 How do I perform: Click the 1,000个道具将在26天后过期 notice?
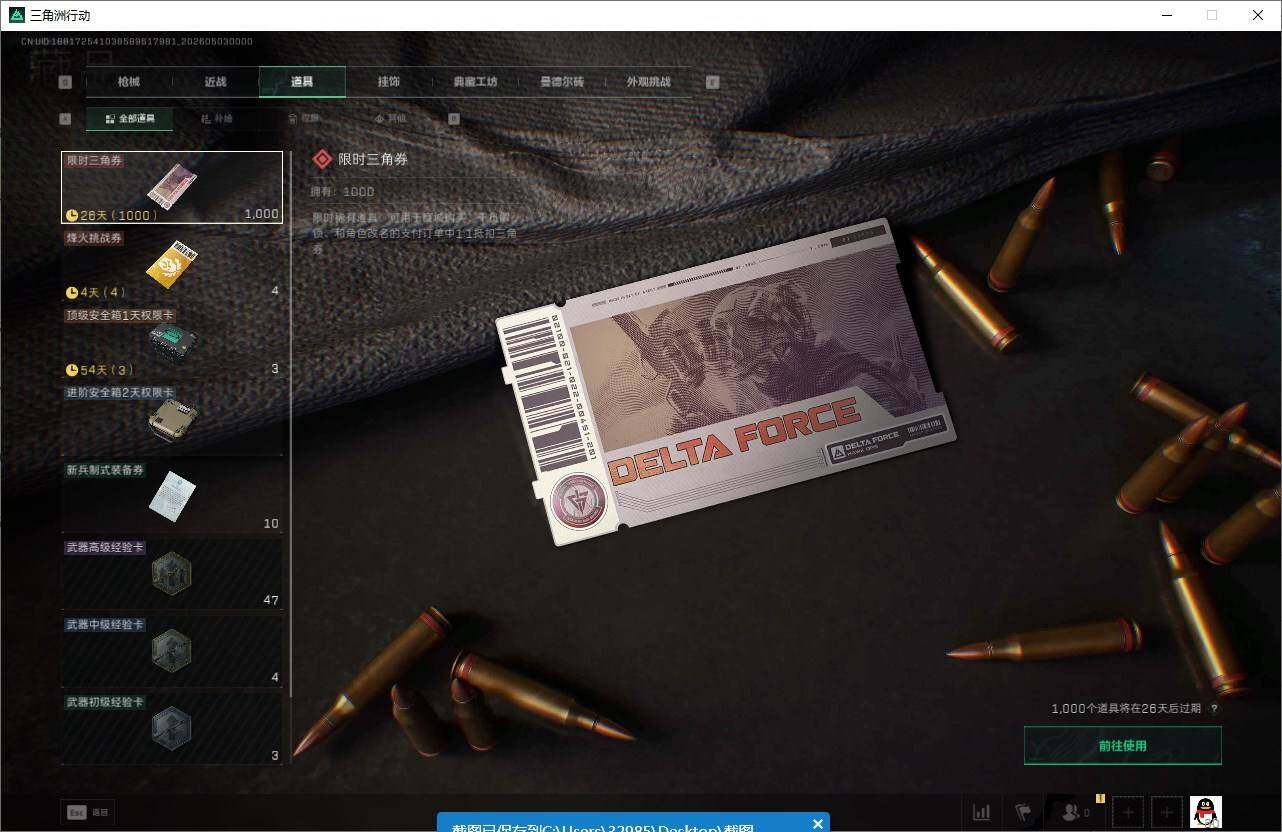[x=1126, y=709]
